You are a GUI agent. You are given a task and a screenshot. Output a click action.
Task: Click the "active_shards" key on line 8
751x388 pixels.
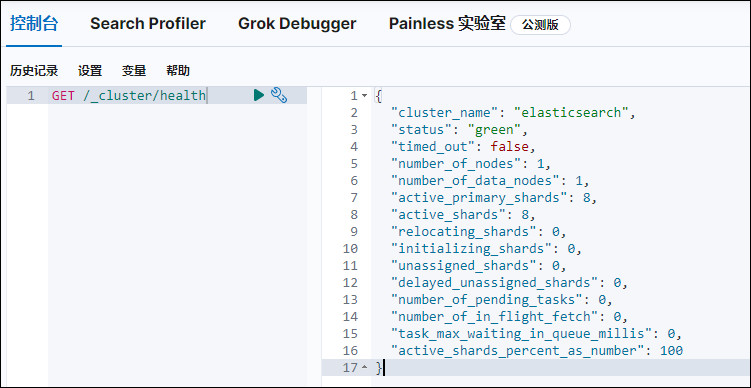(x=448, y=215)
